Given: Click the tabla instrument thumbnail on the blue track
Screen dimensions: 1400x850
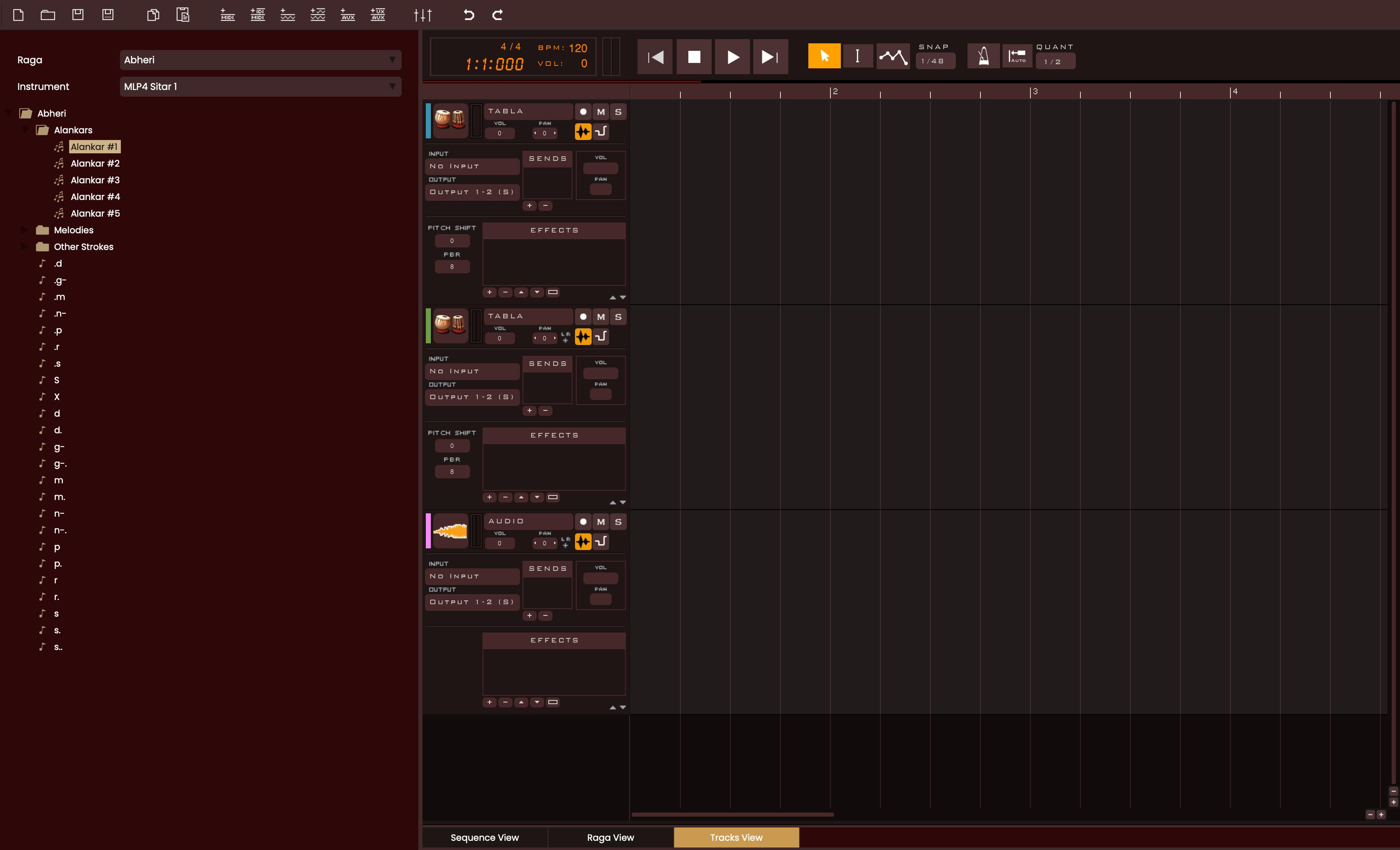Looking at the screenshot, I should point(450,120).
